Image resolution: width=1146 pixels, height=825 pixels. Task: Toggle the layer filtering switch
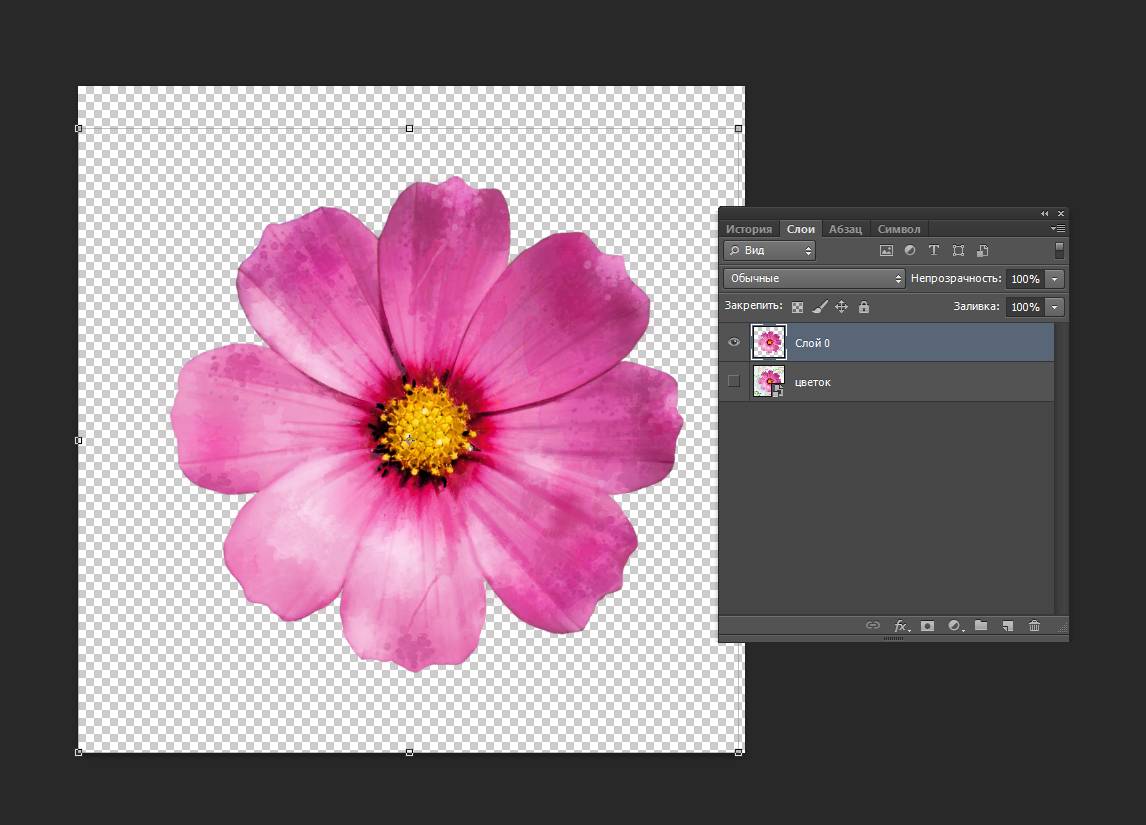coord(1059,250)
